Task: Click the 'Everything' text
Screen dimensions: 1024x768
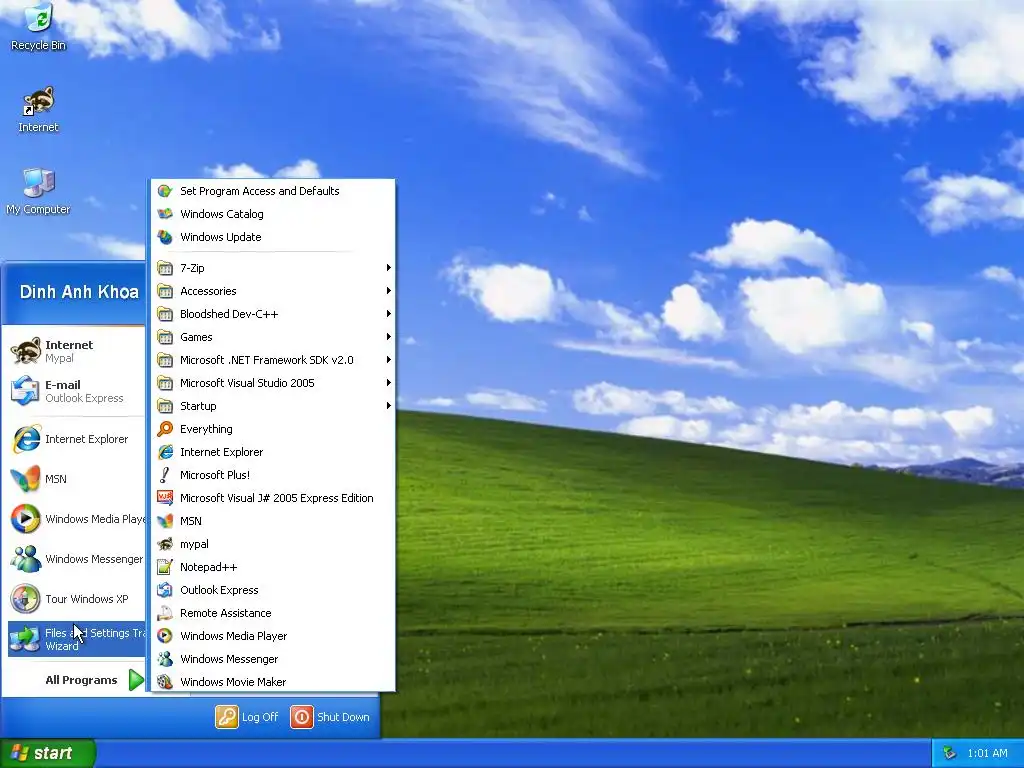Action: click(x=206, y=429)
